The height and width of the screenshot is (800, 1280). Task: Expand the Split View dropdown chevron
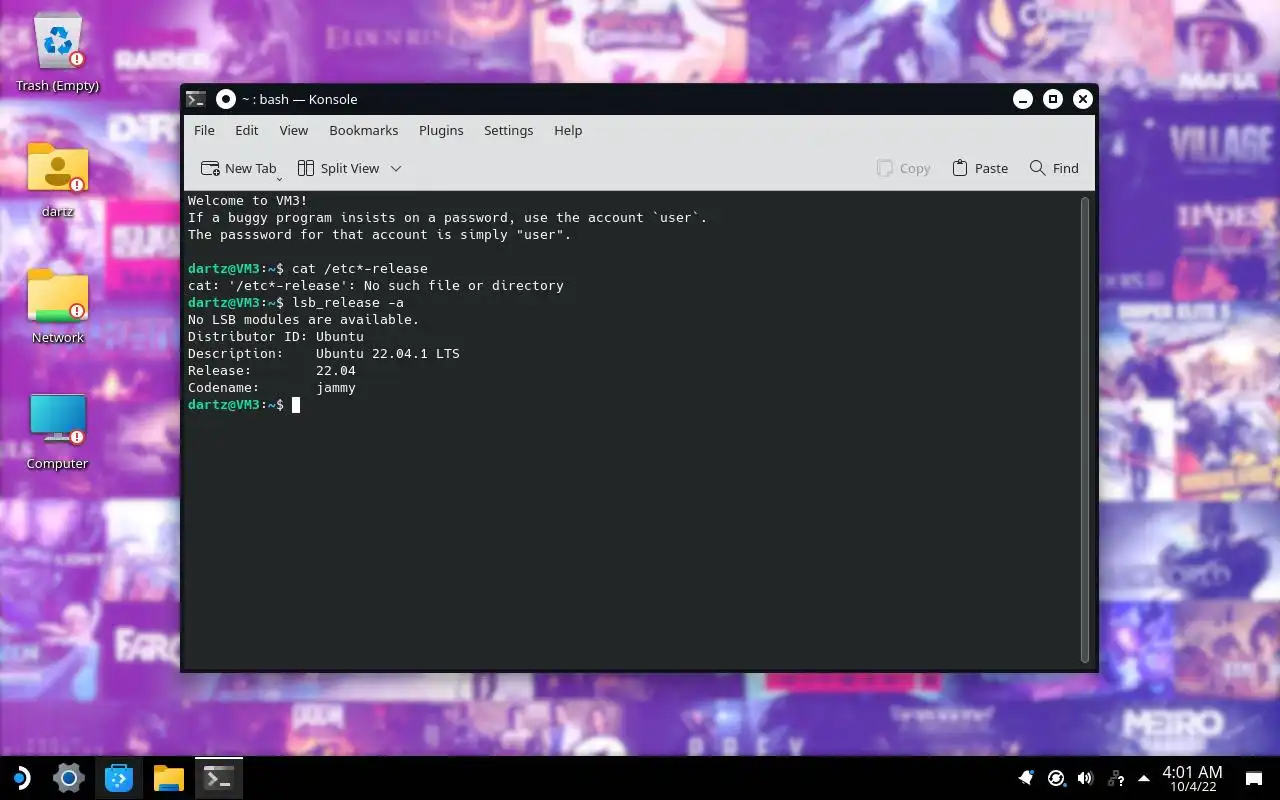coord(396,168)
